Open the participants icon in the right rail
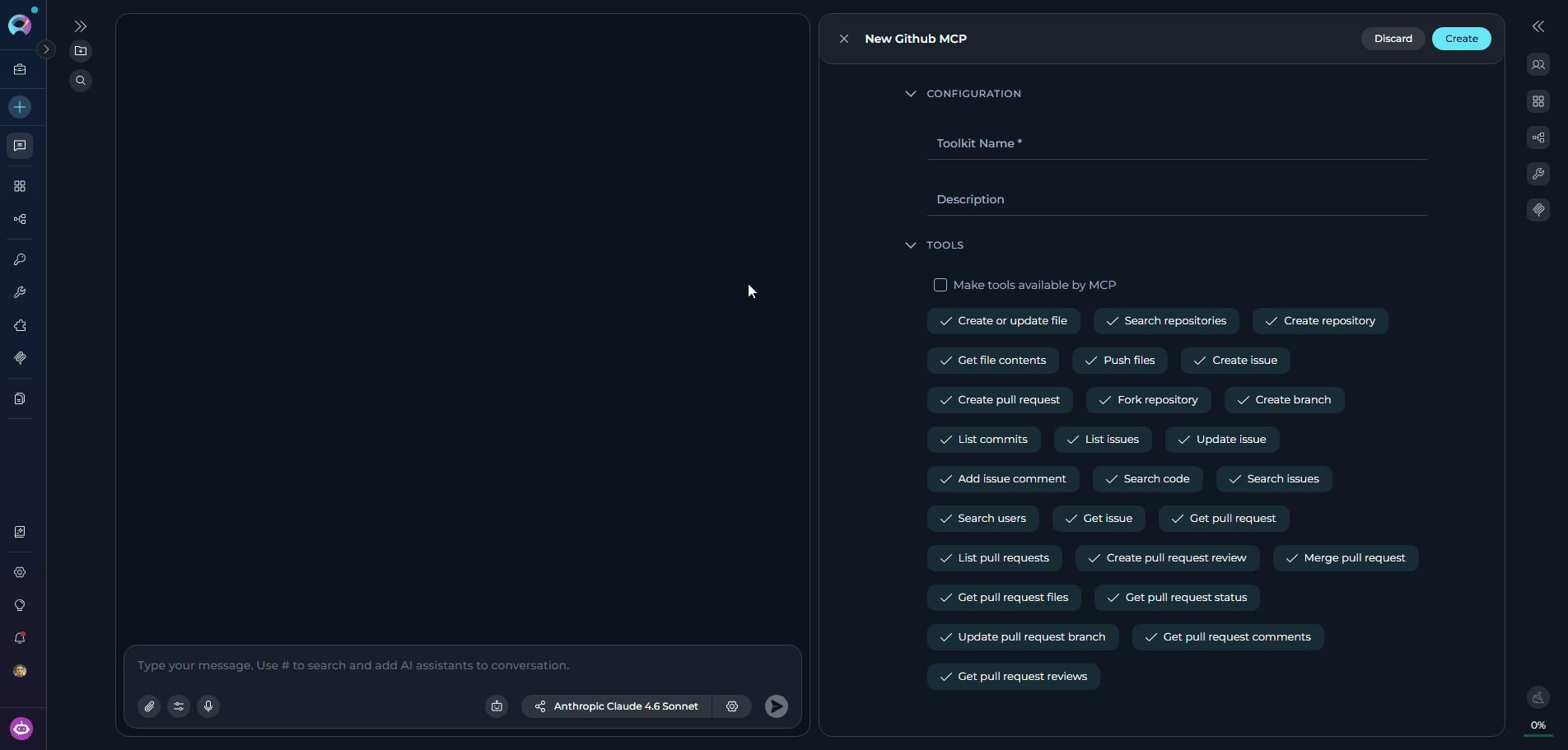 point(1538,65)
